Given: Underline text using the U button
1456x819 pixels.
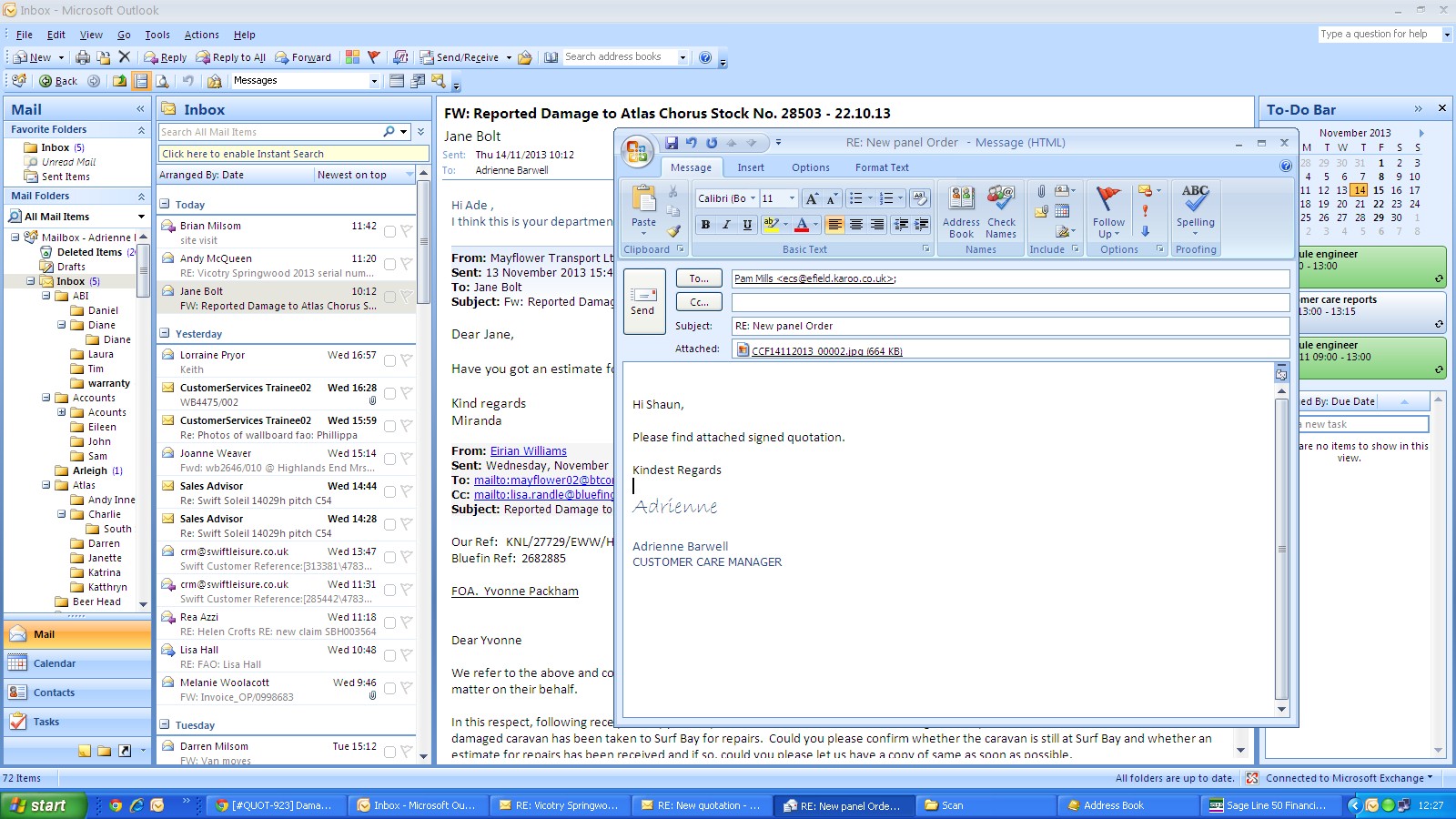Looking at the screenshot, I should click(747, 225).
